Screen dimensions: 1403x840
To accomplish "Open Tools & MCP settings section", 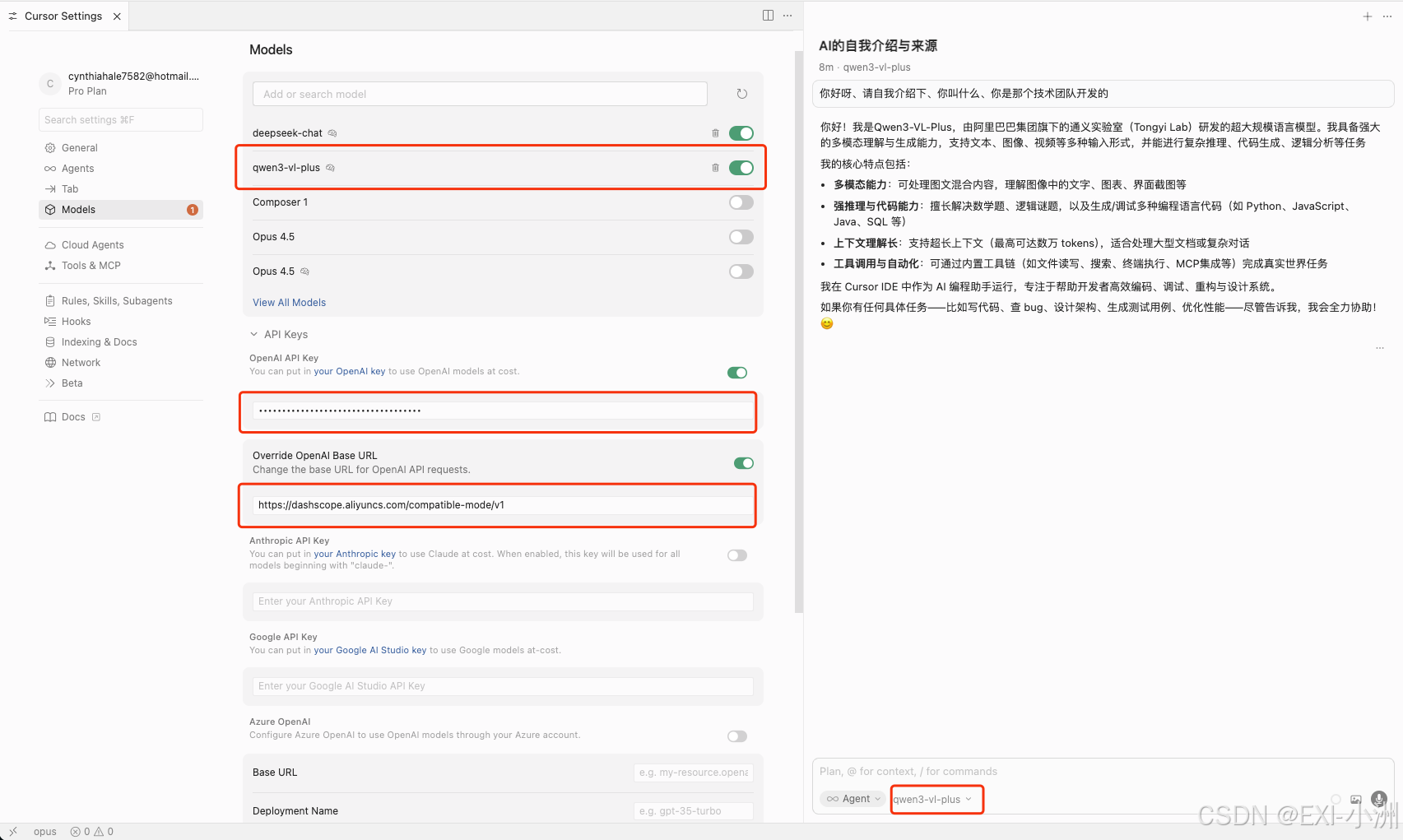I will pos(121,266).
